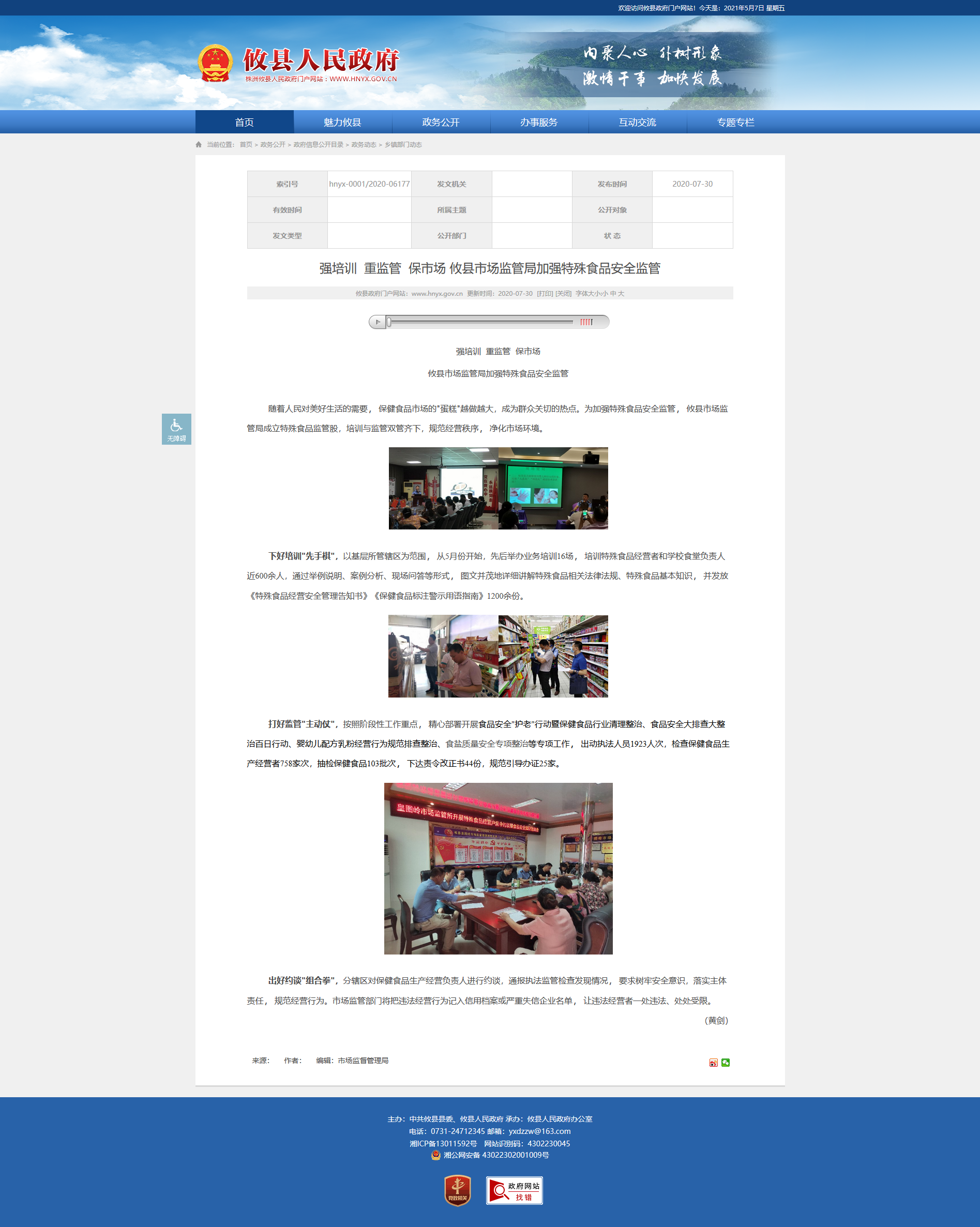The height and width of the screenshot is (1227, 980).
Task: Share article via WeChat icon
Action: 726,1063
